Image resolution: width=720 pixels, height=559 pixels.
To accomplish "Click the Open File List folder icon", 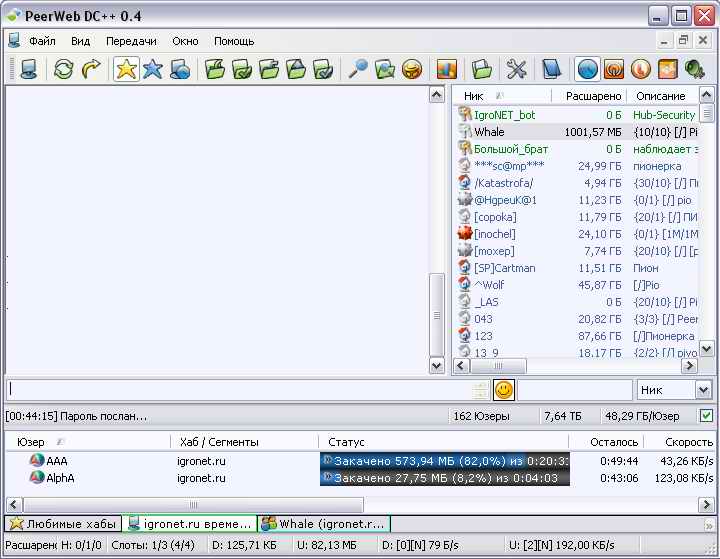I will (x=482, y=69).
